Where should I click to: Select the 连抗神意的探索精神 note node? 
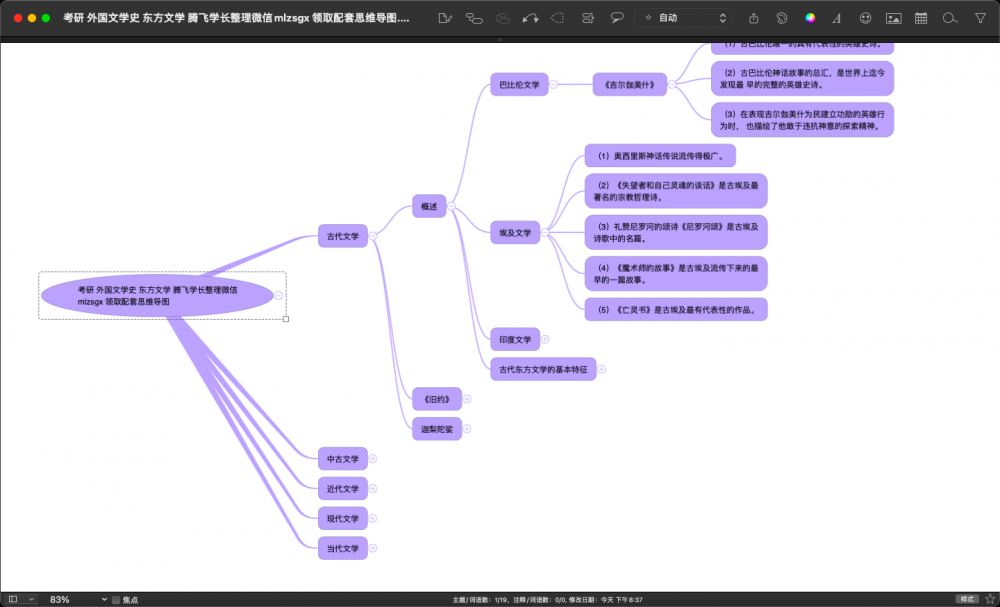(802, 120)
